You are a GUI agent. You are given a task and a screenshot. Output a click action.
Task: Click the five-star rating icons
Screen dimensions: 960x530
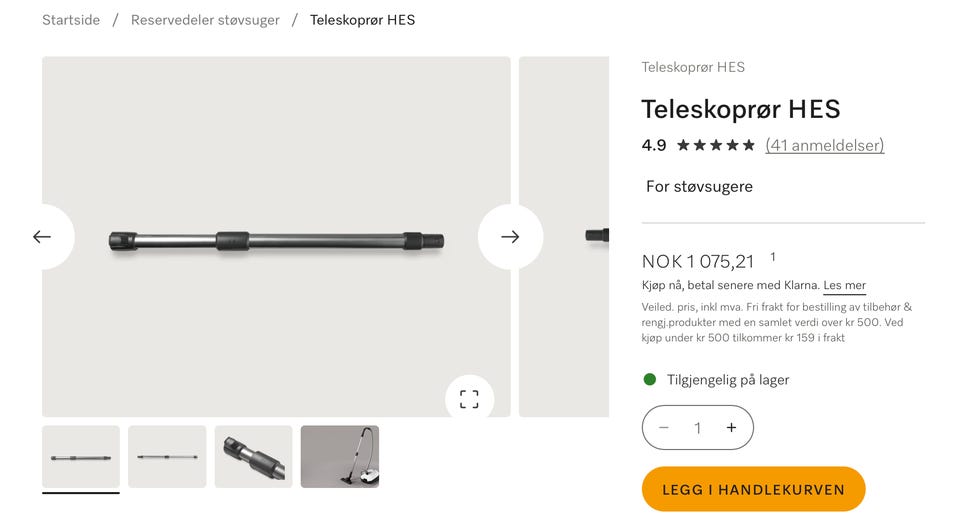coord(716,146)
